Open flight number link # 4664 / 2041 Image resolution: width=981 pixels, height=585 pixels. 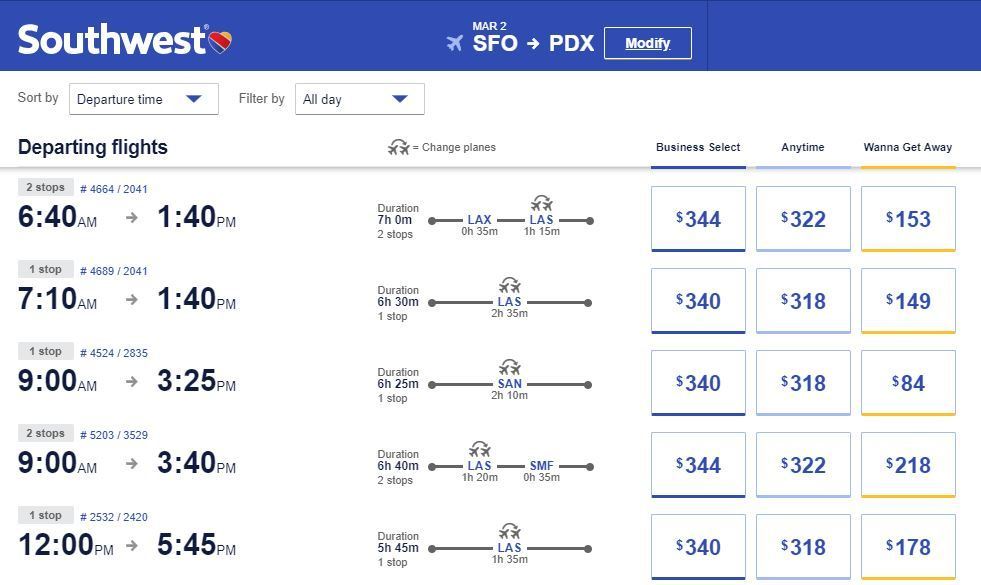click(x=114, y=189)
